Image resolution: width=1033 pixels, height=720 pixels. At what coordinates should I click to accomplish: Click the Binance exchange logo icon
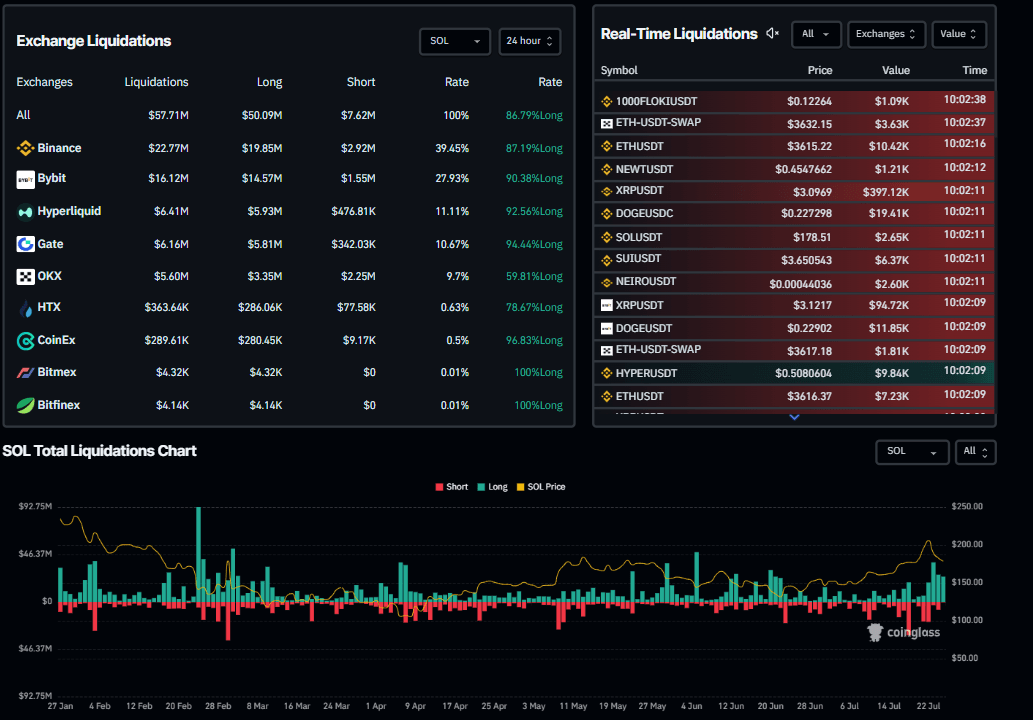[26, 148]
